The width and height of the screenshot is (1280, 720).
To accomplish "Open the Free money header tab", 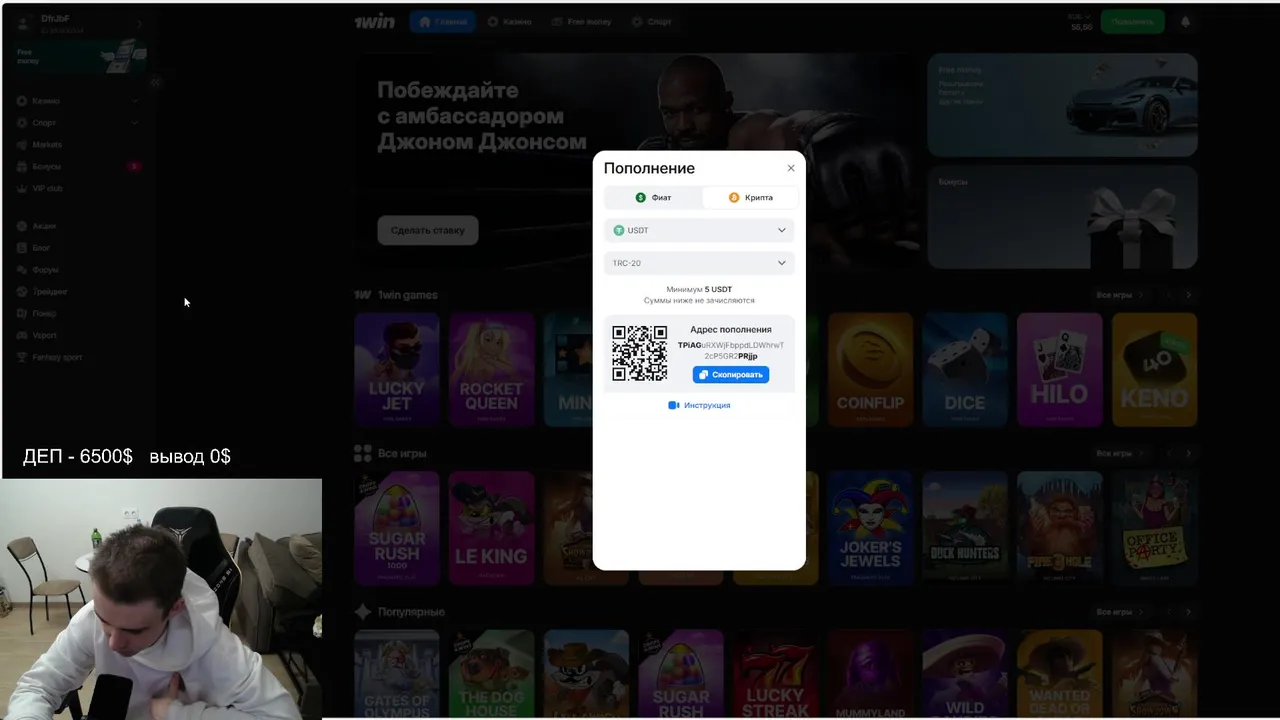I will pyautogui.click(x=581, y=21).
